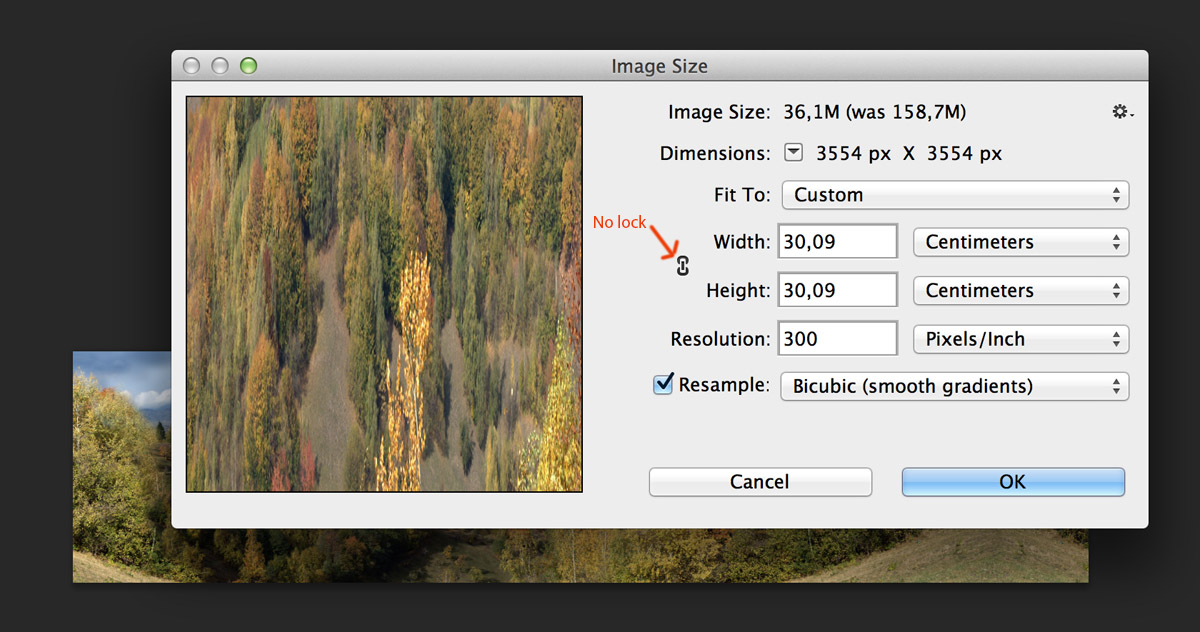The height and width of the screenshot is (632, 1200).
Task: Enable or disable the Resample checkbox
Action: point(663,385)
